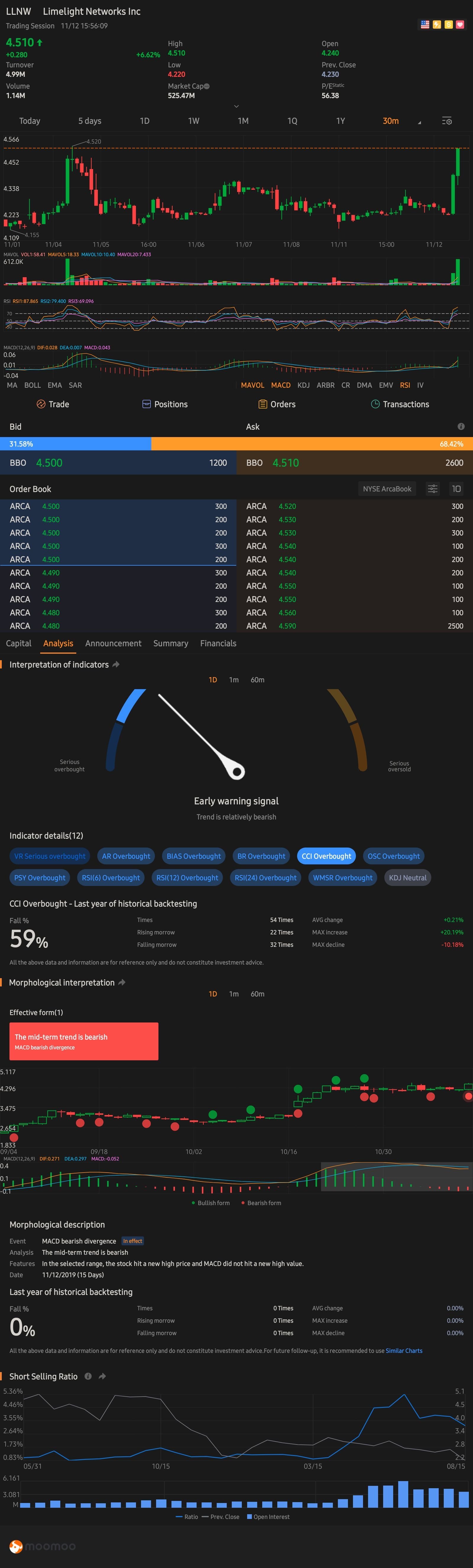Switch chart to Today view
The height and width of the screenshot is (1568, 473).
tap(29, 121)
